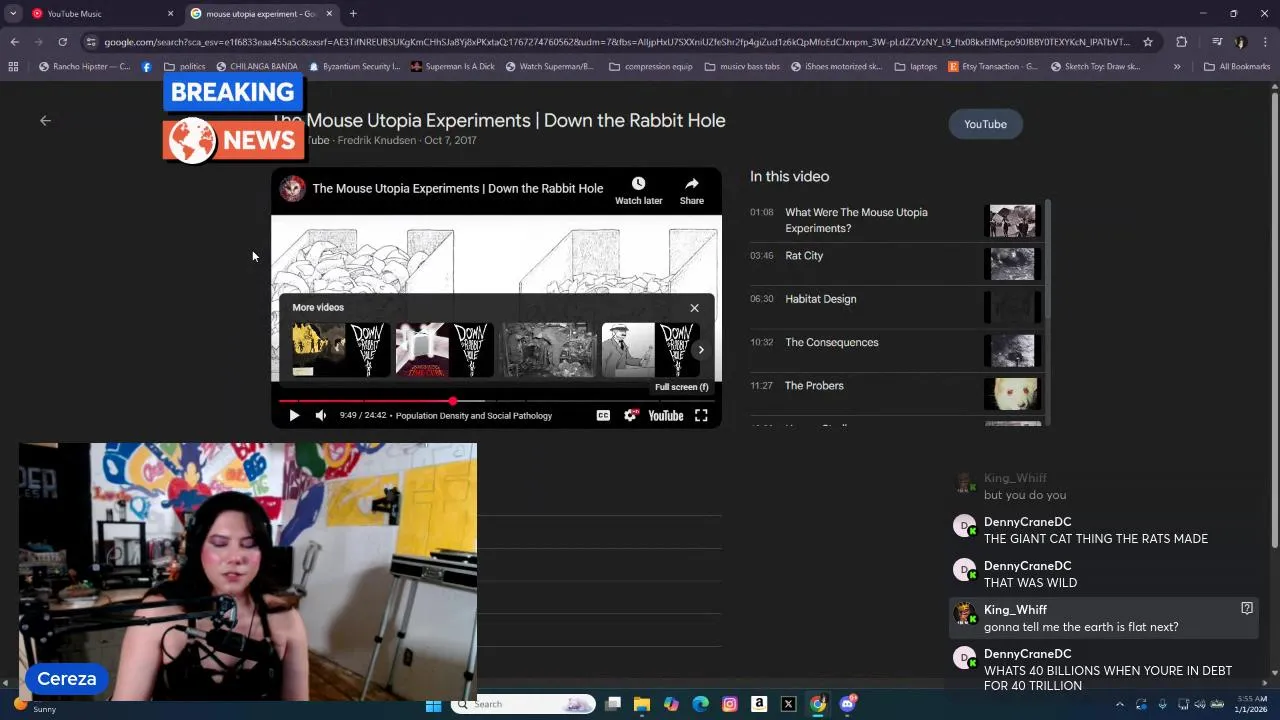Open a new browser tab
Image resolution: width=1280 pixels, height=720 pixels.
tap(353, 14)
